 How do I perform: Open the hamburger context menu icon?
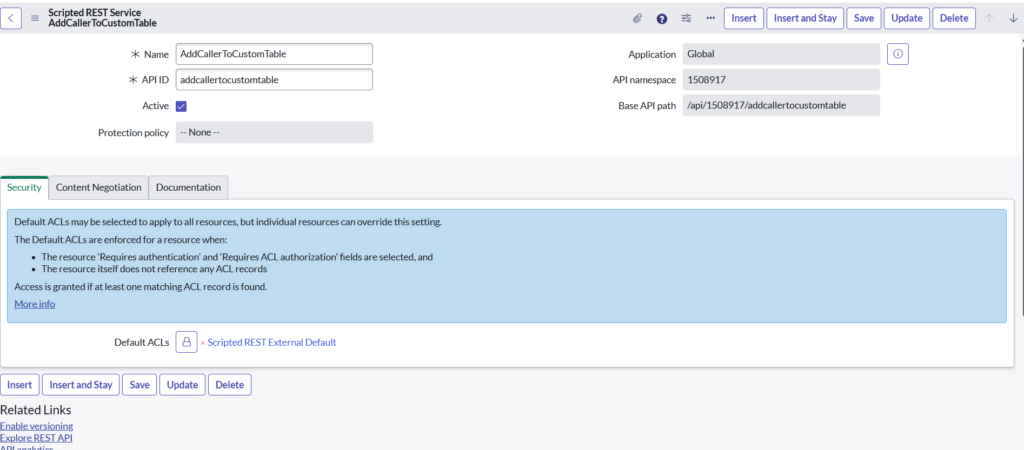pos(36,18)
